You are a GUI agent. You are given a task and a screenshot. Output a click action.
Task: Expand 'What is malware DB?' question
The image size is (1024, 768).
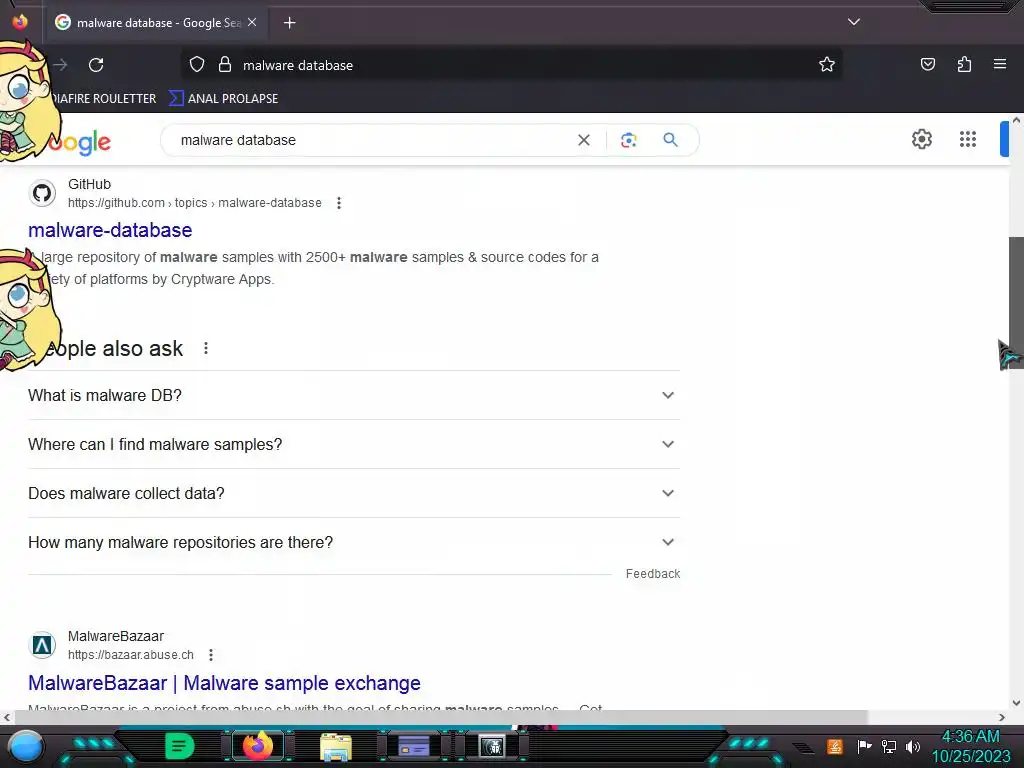tap(353, 396)
